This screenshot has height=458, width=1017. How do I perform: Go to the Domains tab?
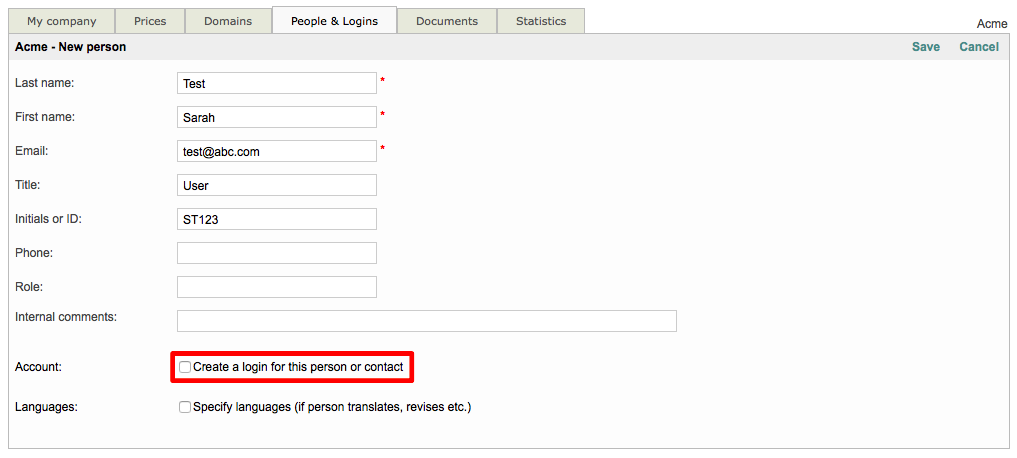pos(228,21)
